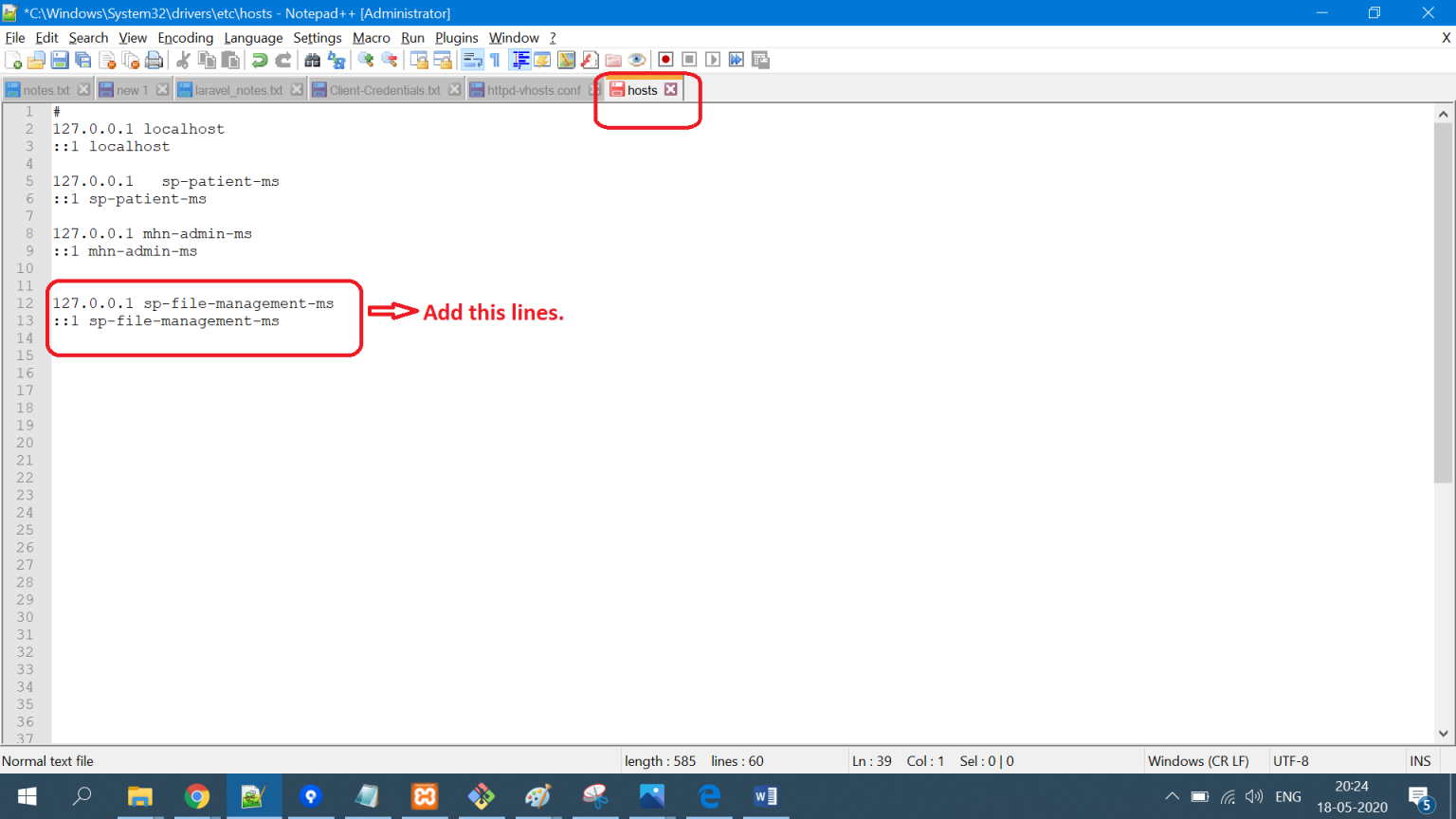Click the Cut scissors icon

[x=183, y=60]
